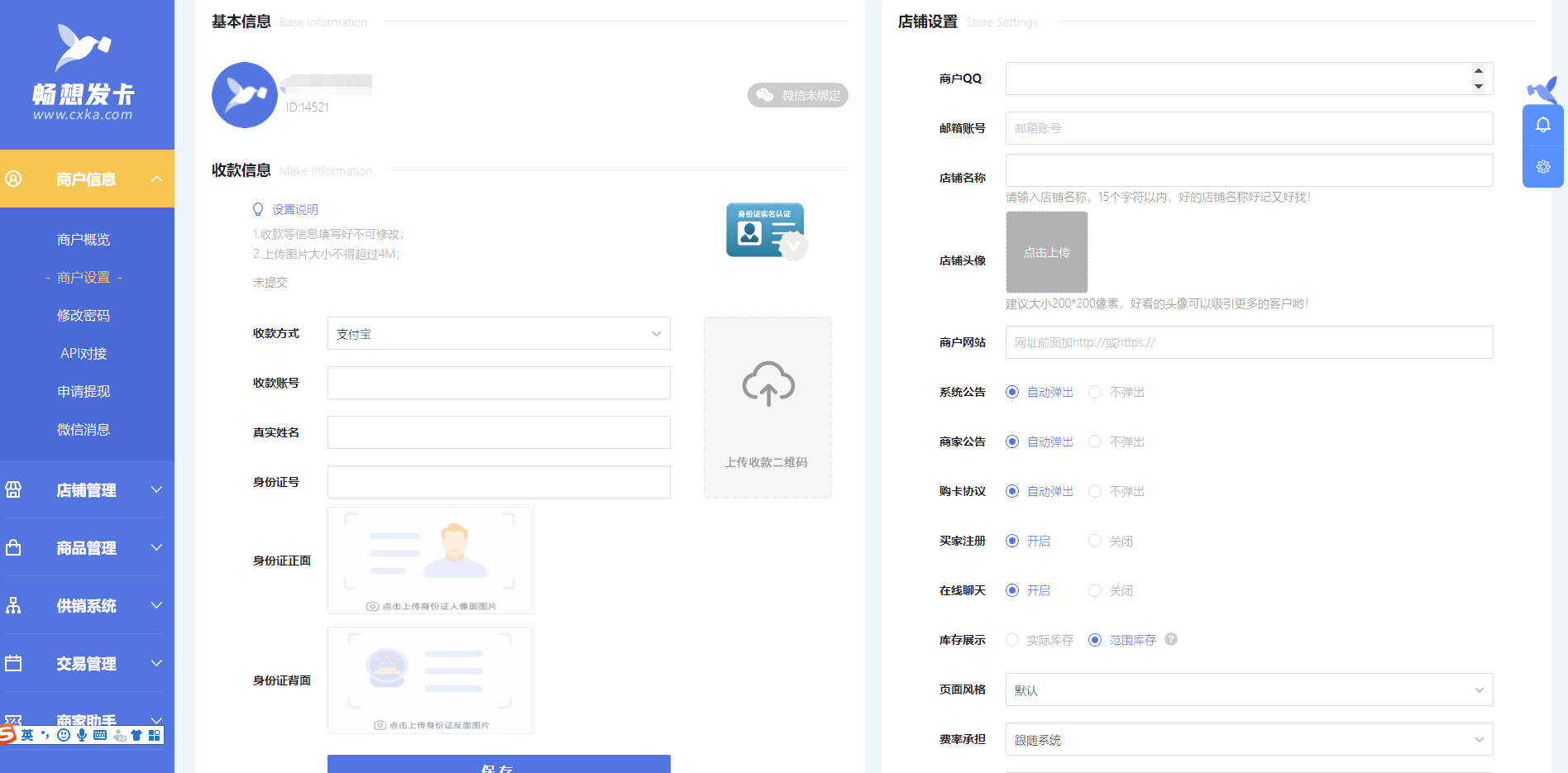The image size is (1568, 773).
Task: Open the 收款方式 dropdown showing 支付宝
Action: coord(498,334)
